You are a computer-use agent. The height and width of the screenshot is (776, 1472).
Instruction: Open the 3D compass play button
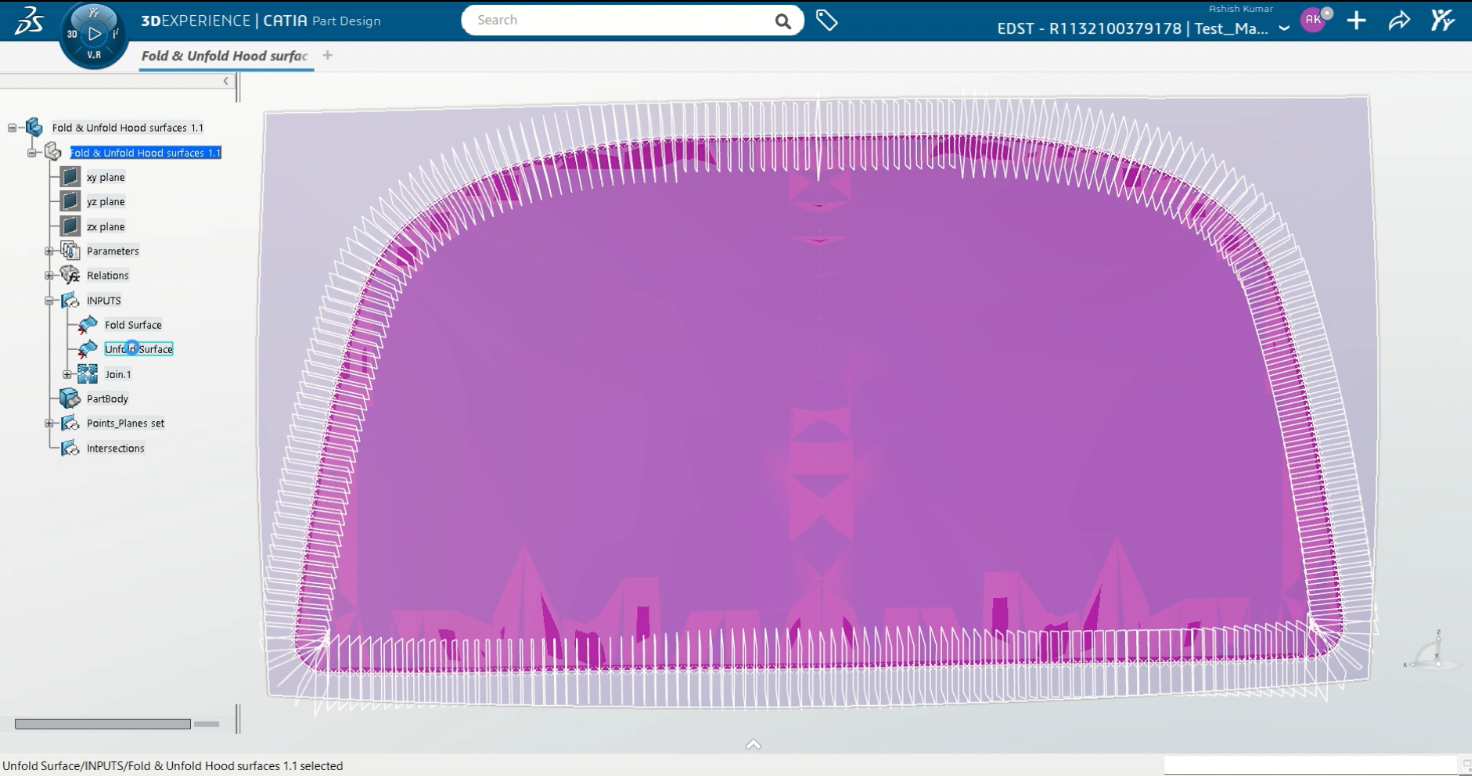94,33
